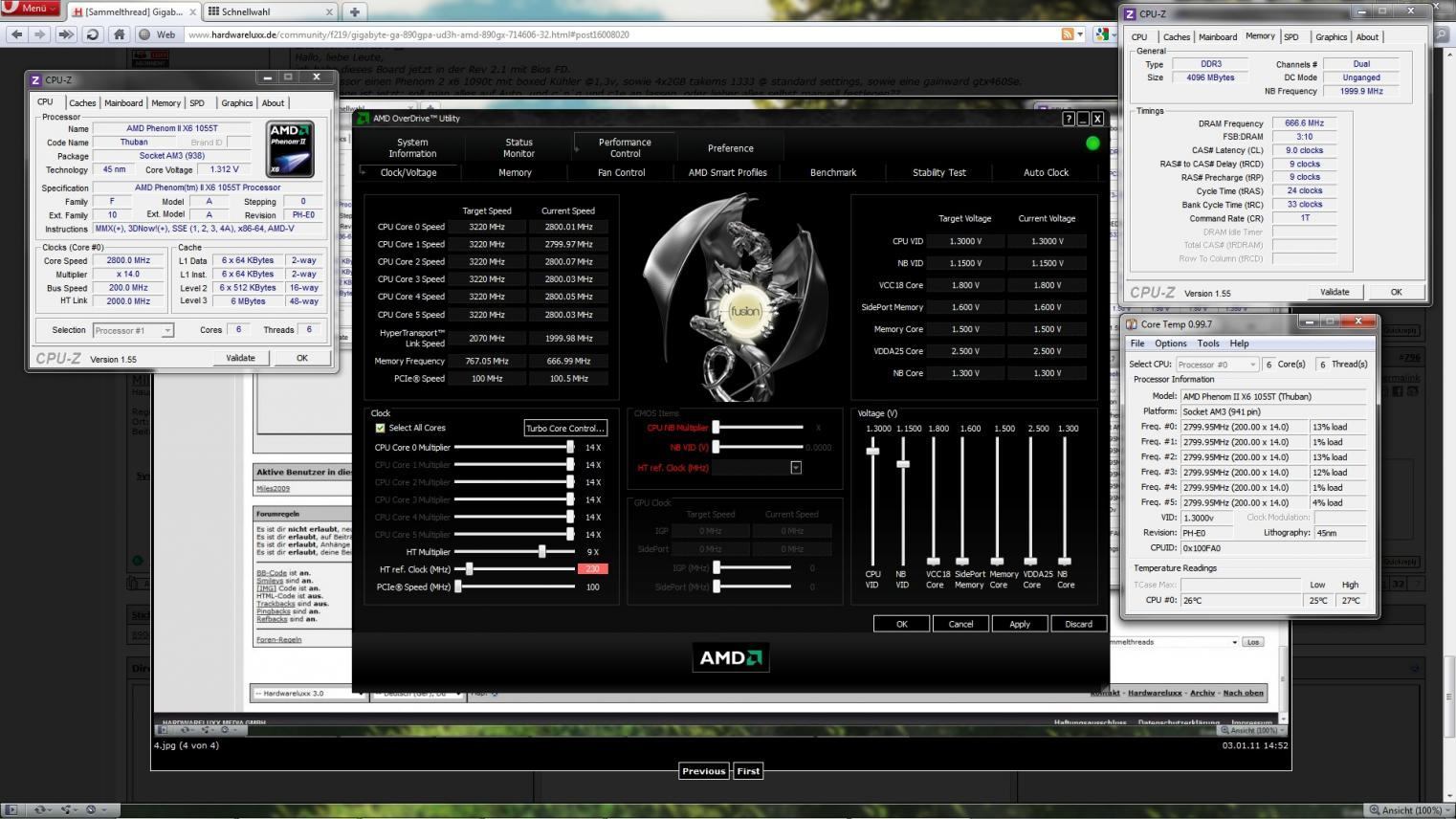Viewport: 1456px width, 819px height.
Task: Open a new tab with the plus button
Action: pyautogui.click(x=355, y=11)
